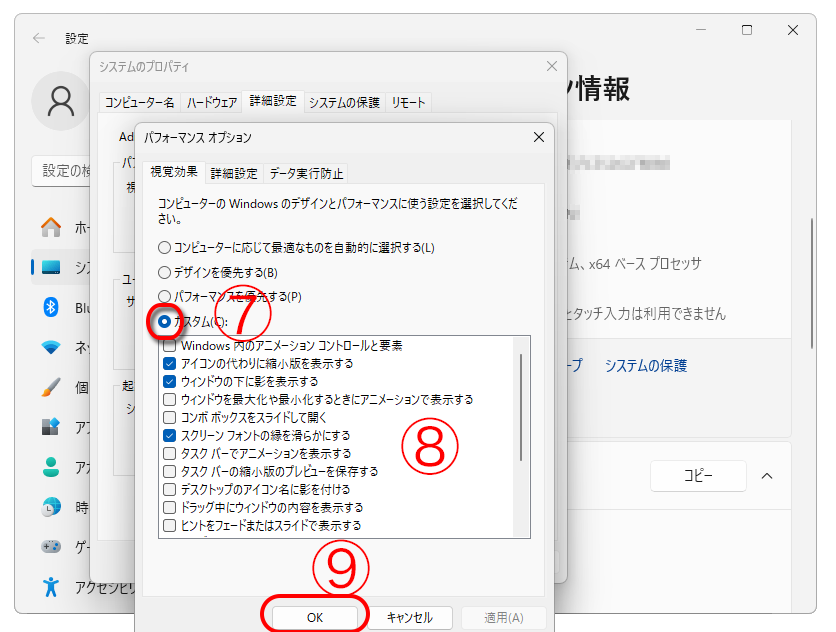Open the Network Wi-Fi icon in sidebar
This screenshot has height=632, width=836.
pyautogui.click(x=50, y=347)
